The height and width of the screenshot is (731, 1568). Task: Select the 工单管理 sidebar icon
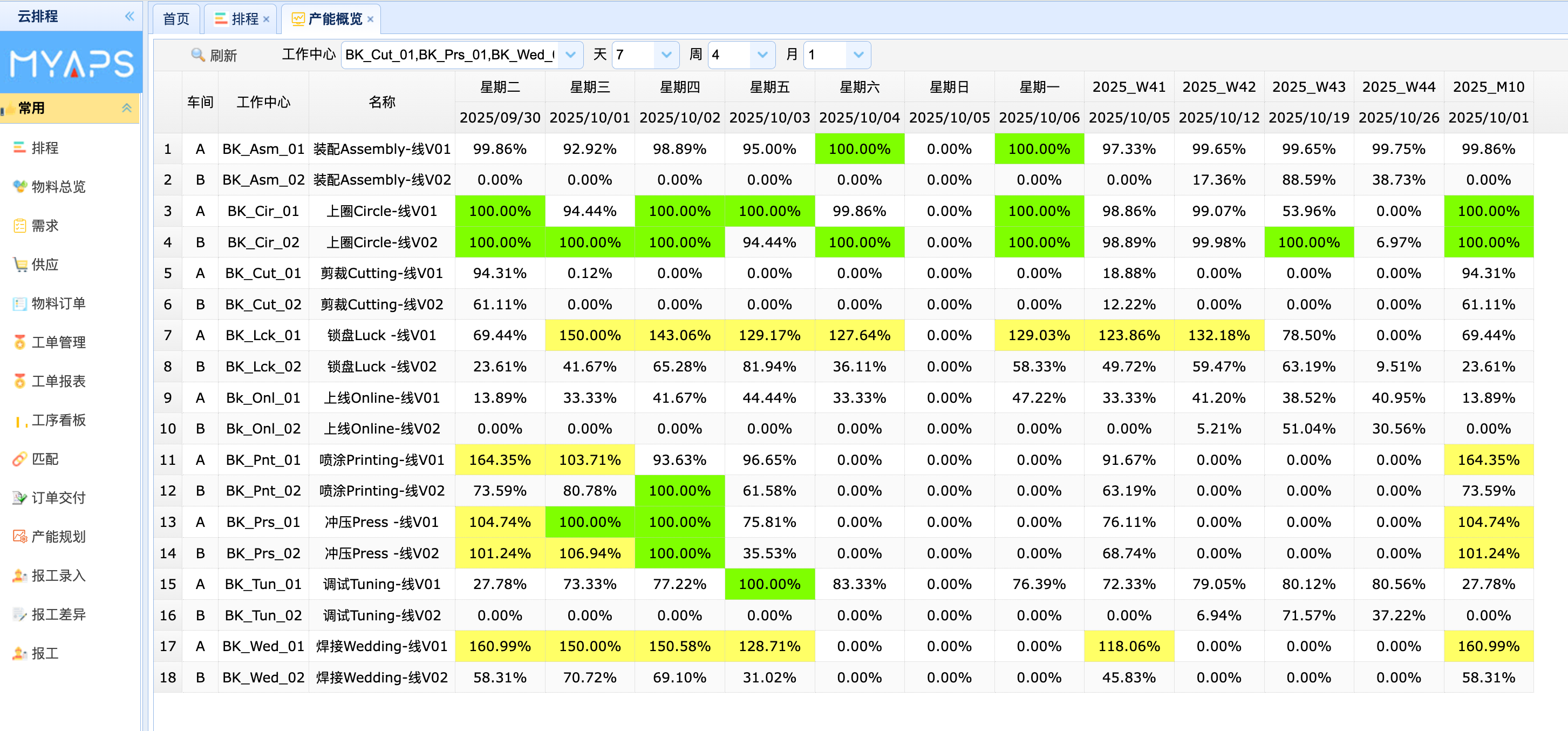click(x=19, y=342)
